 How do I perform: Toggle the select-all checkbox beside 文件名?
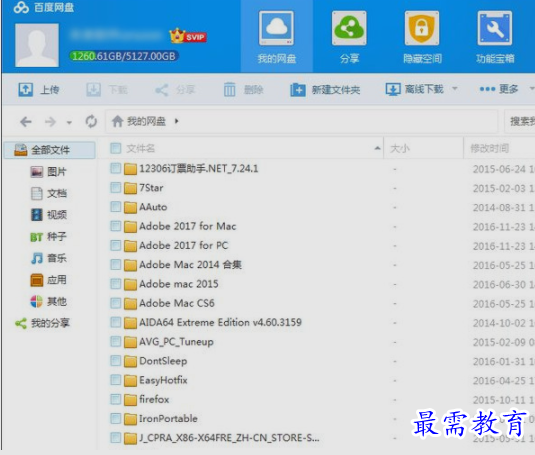coord(116,148)
